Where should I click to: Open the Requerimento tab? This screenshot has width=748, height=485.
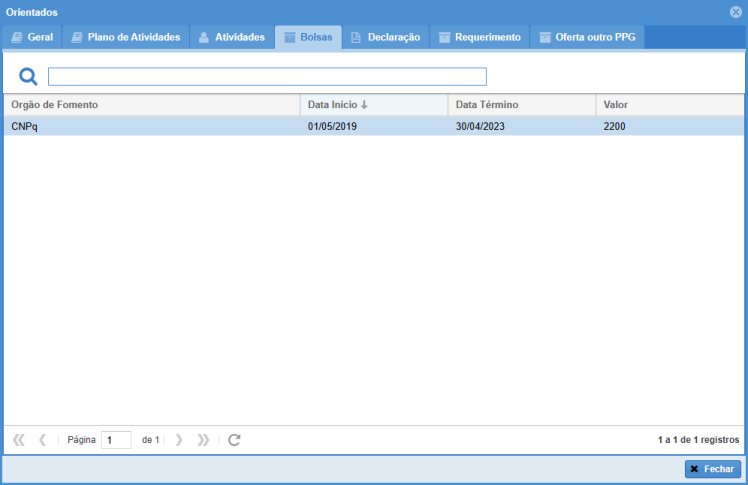coord(479,37)
